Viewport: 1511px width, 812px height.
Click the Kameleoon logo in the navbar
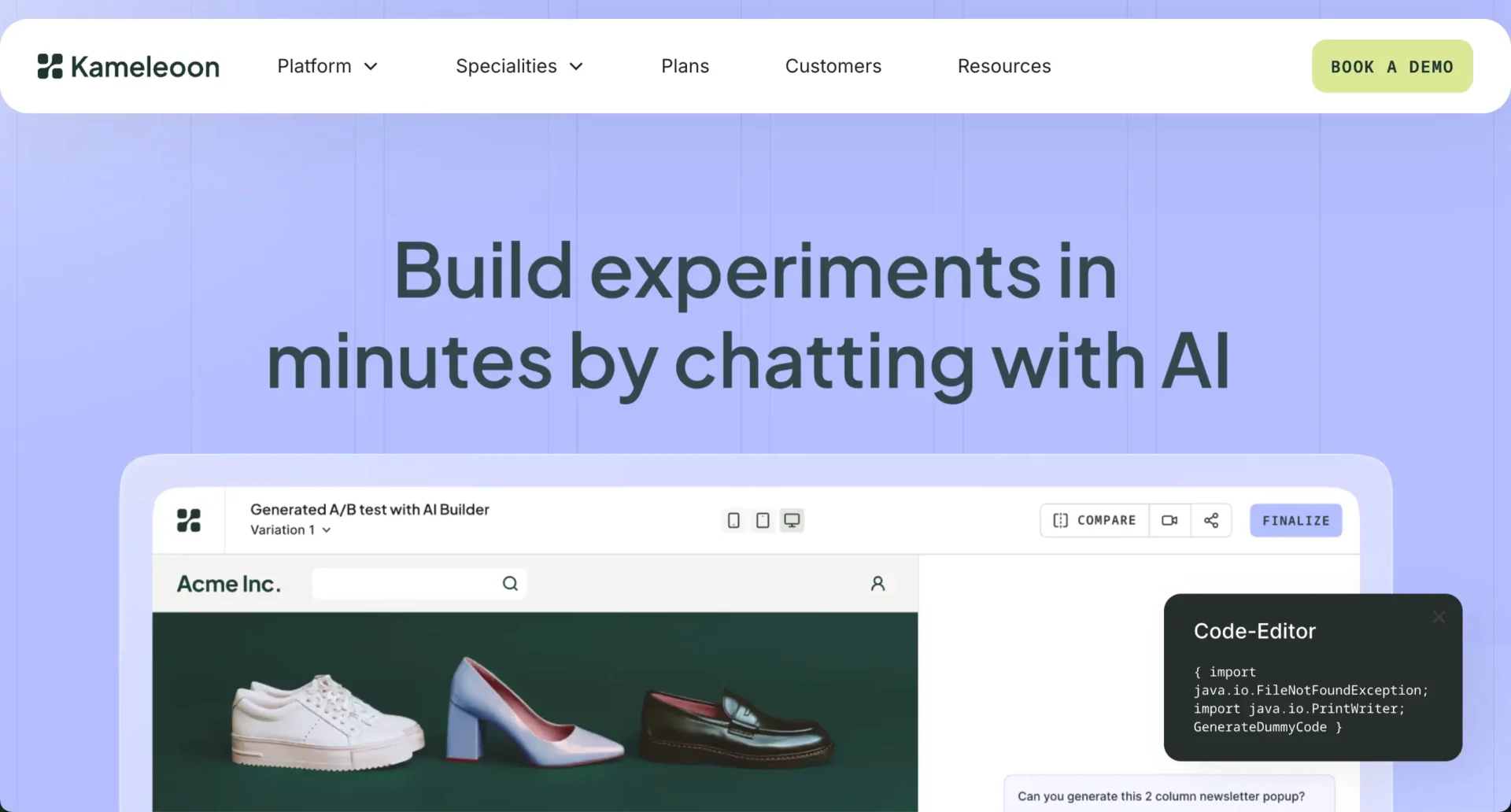pyautogui.click(x=128, y=67)
